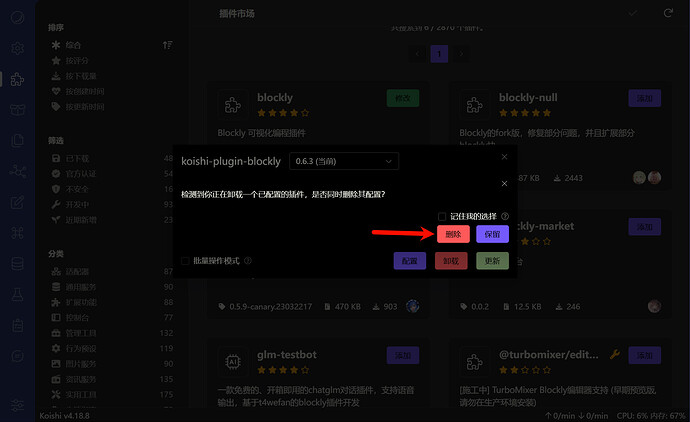Screen dimensions: 690x422
Task: Select the 控制台 category
Action: tap(112, 317)
